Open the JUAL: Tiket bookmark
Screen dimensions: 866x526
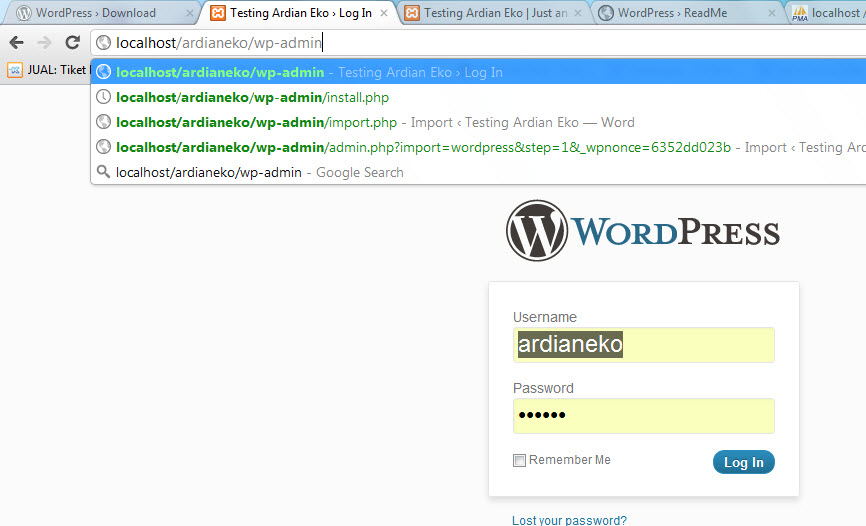pos(49,70)
